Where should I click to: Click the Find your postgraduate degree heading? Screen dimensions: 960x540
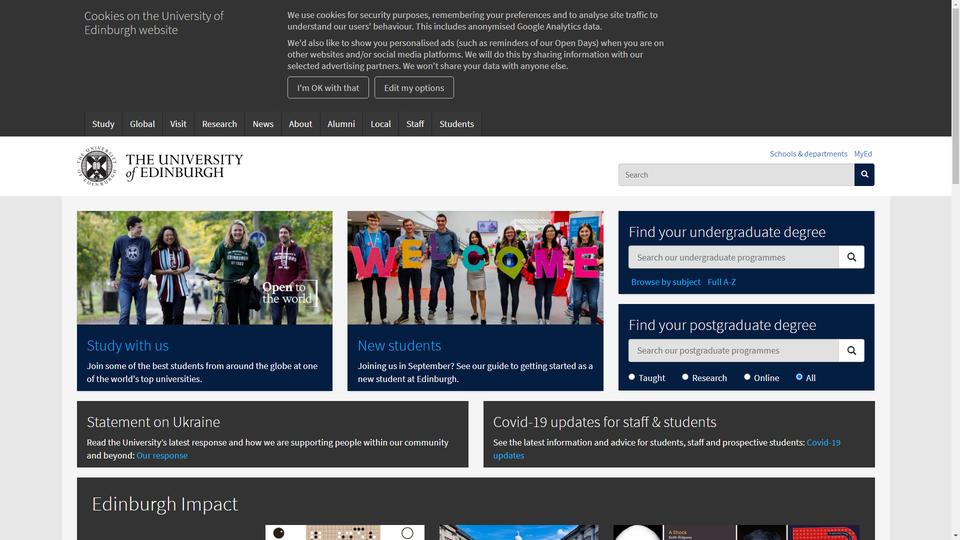coord(722,325)
